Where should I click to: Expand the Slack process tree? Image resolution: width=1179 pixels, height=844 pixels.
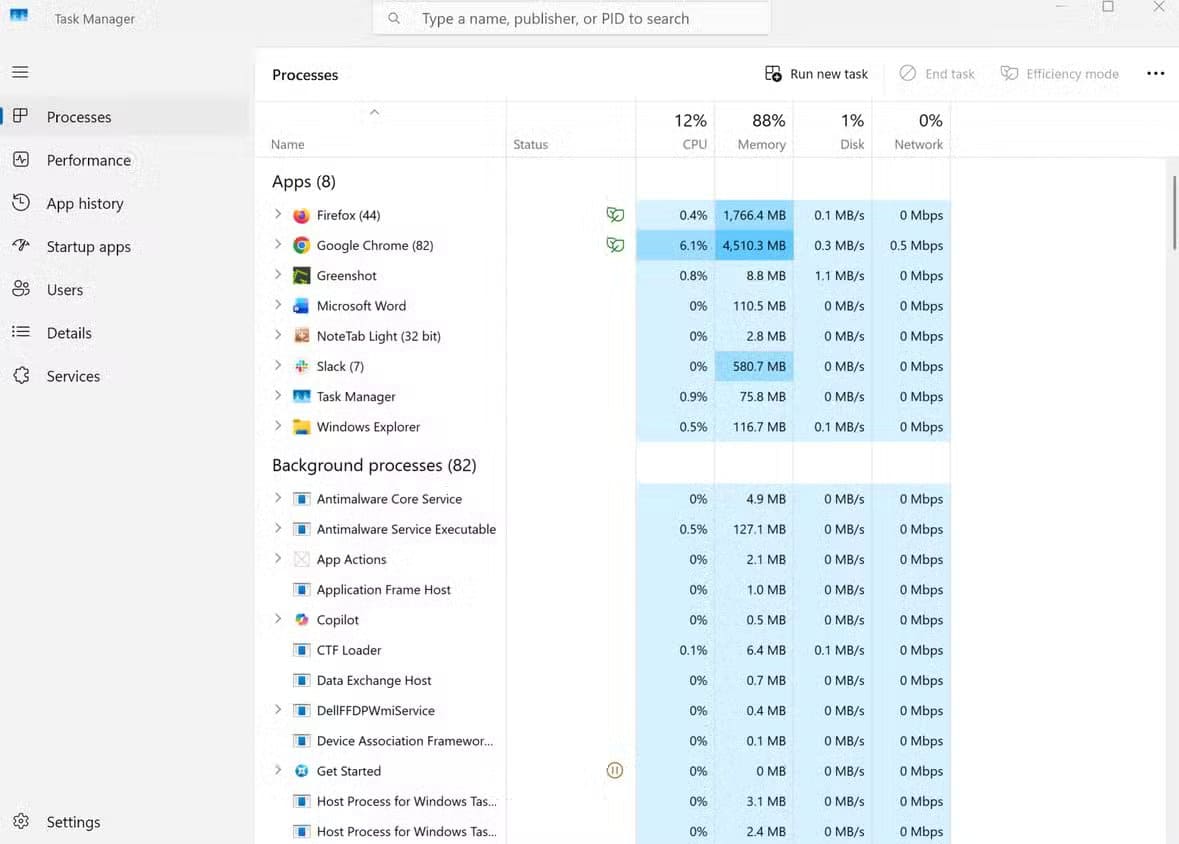pos(278,367)
